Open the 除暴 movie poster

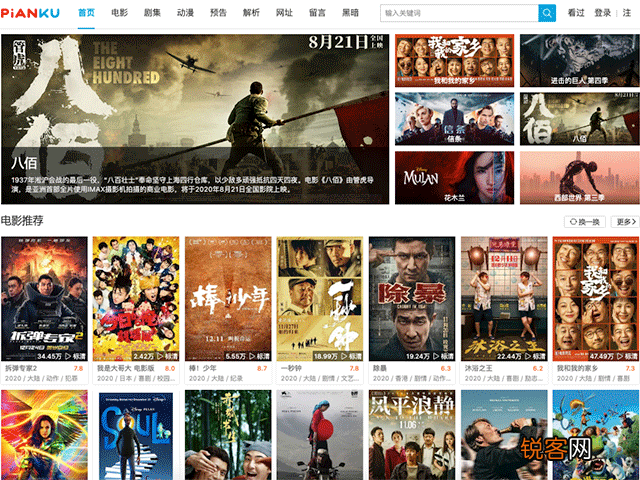[412, 299]
